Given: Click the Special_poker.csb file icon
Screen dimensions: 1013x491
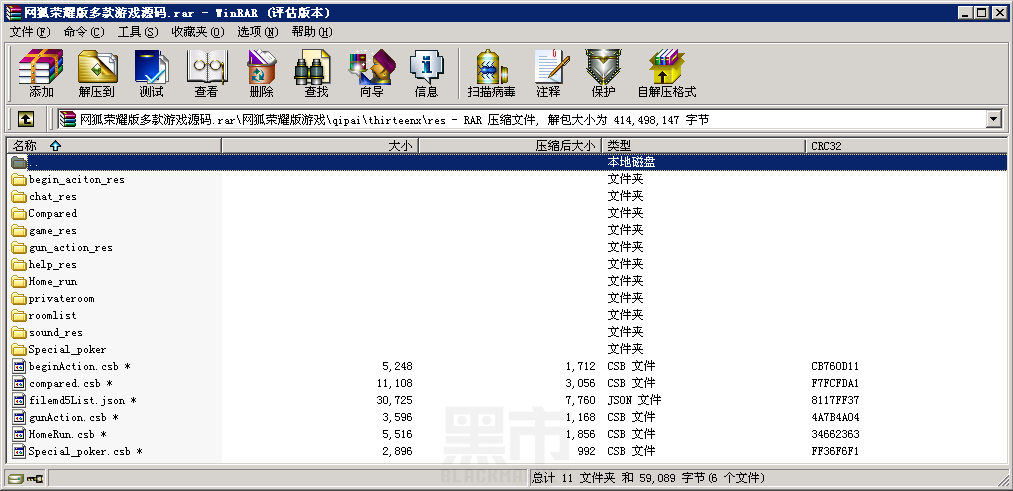Looking at the screenshot, I should pos(19,451).
